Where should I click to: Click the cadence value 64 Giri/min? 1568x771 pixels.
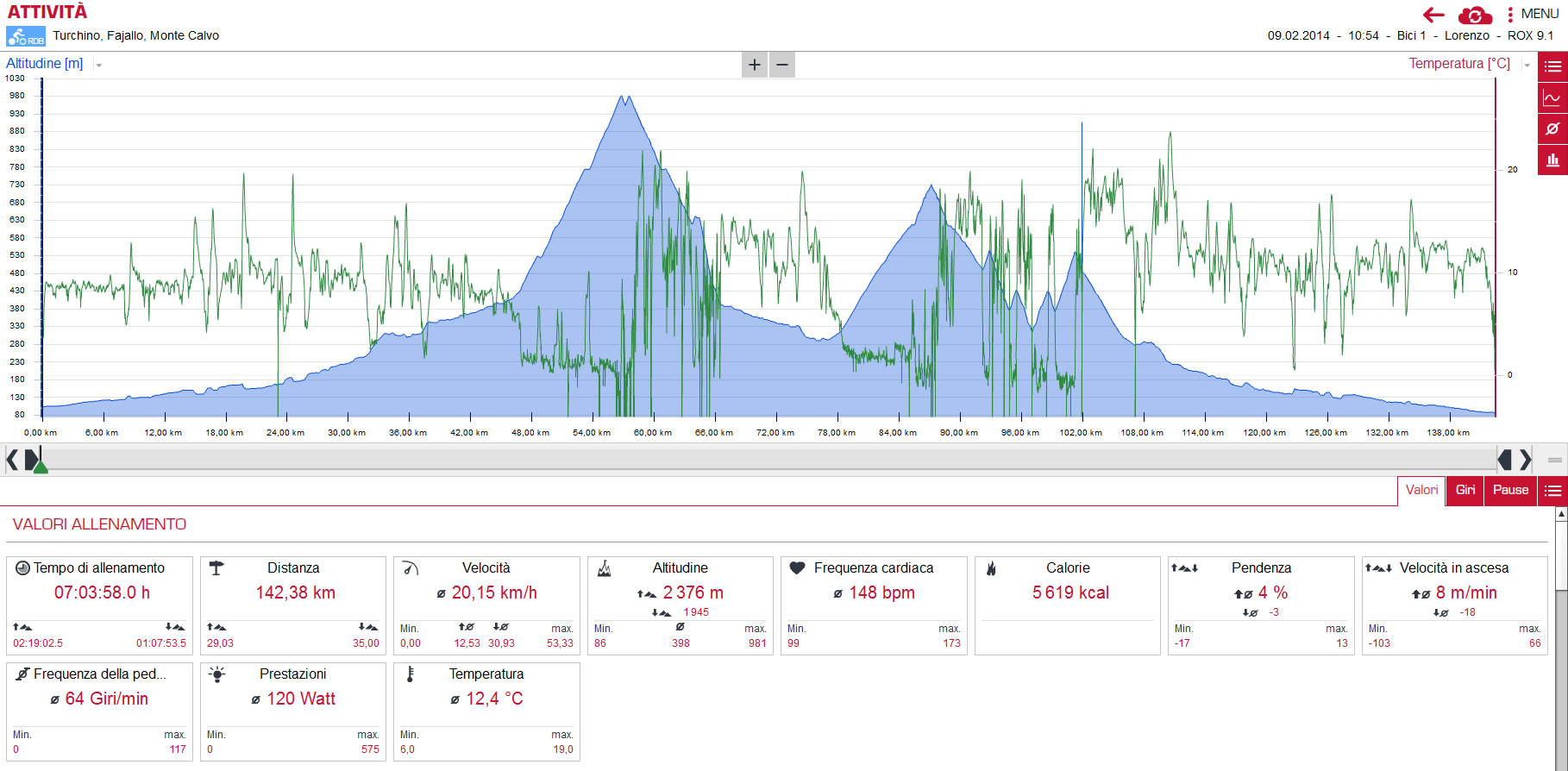106,699
